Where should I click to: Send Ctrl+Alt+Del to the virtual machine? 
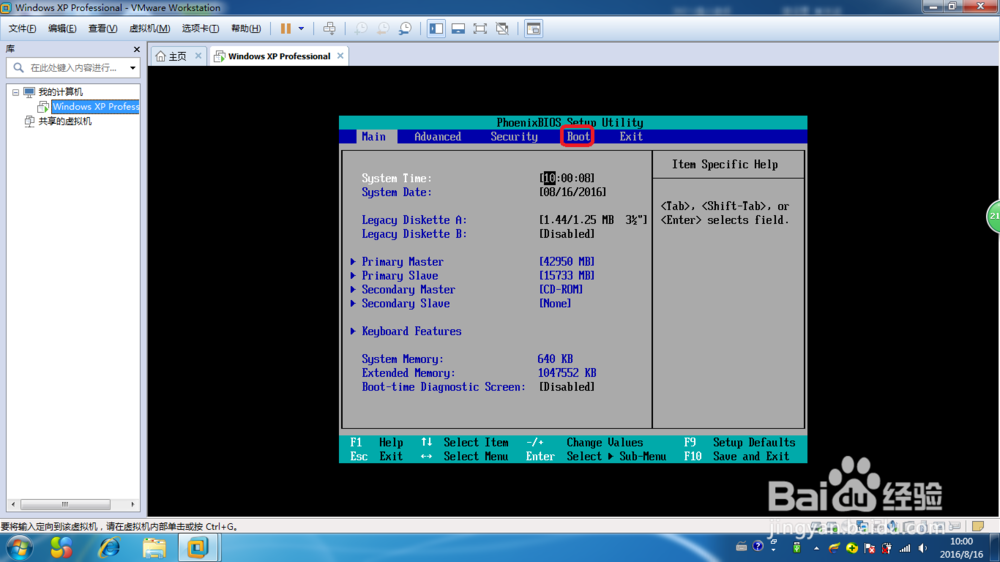tap(329, 29)
